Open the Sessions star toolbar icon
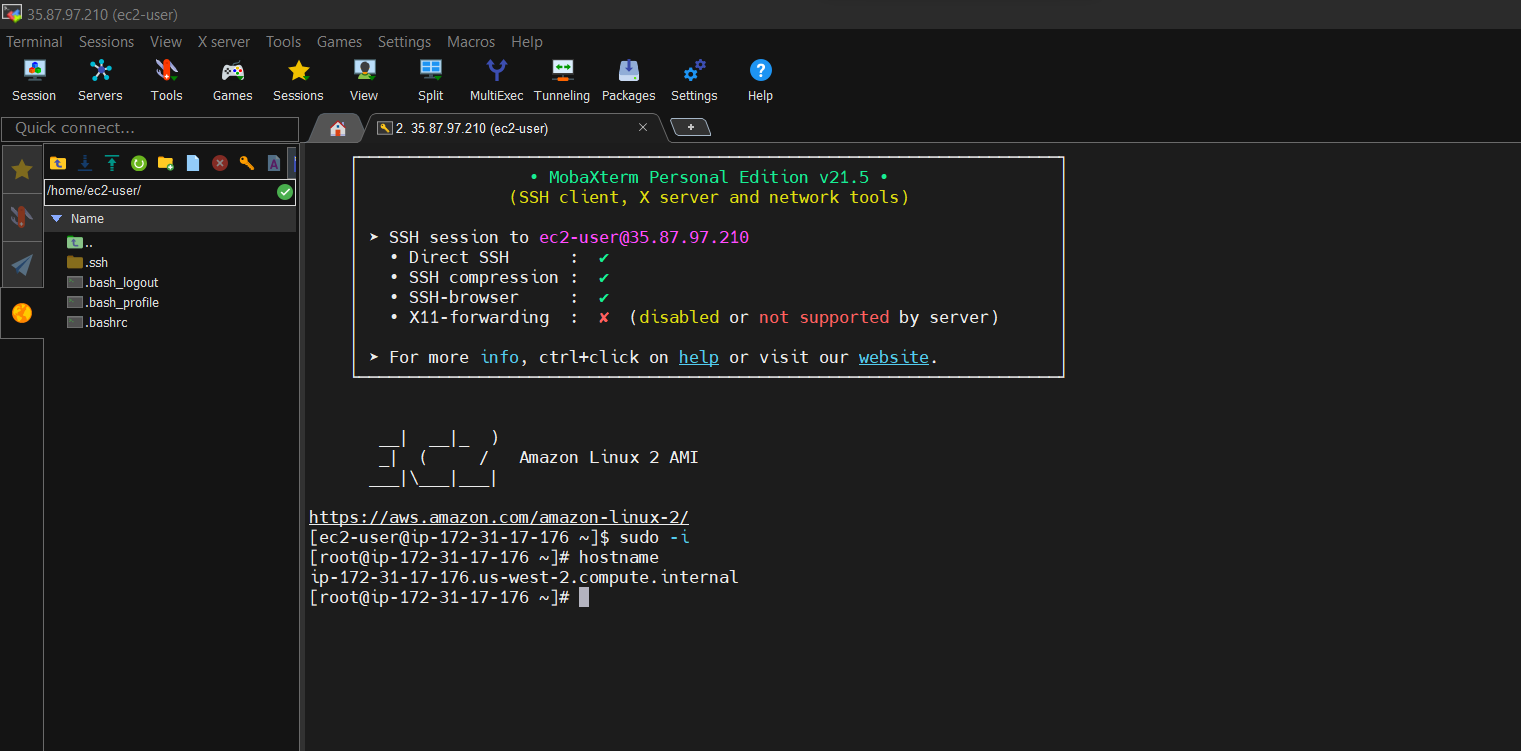This screenshot has width=1521, height=751. coord(298,80)
